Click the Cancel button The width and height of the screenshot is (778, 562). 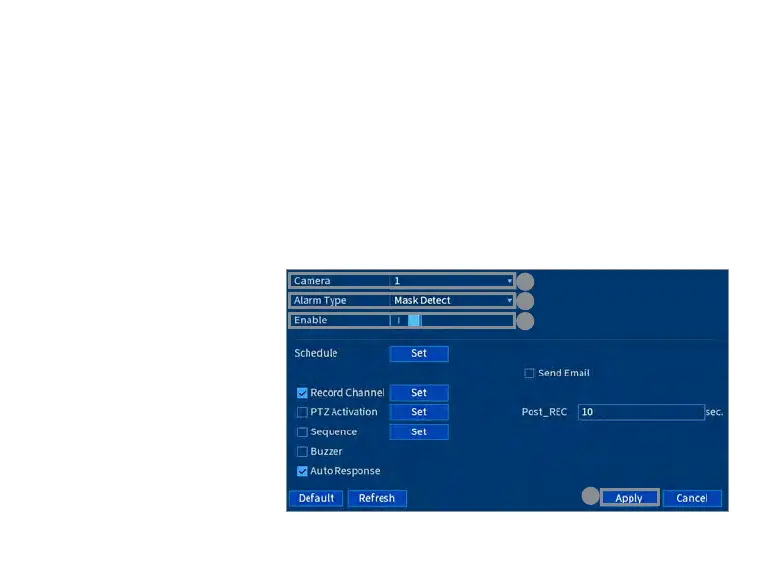click(x=692, y=499)
